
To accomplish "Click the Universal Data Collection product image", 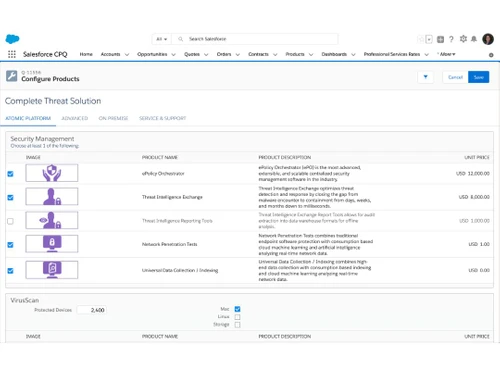I will point(52,270).
